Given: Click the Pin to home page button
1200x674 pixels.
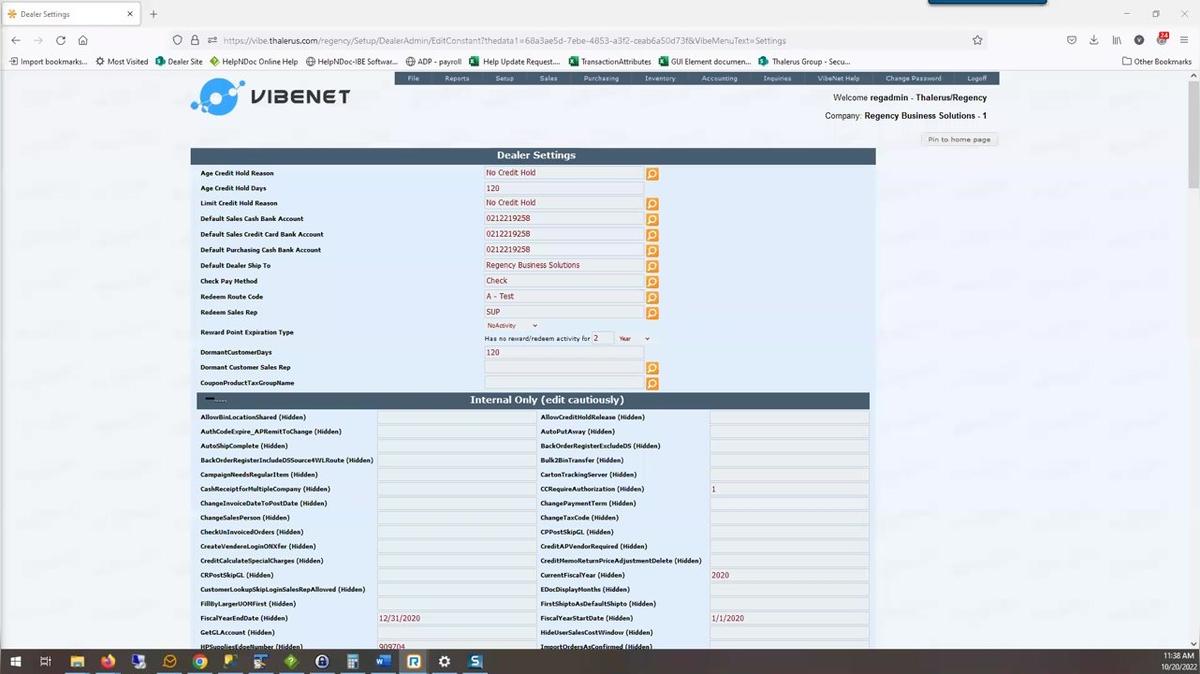Looking at the screenshot, I should (x=957, y=139).
